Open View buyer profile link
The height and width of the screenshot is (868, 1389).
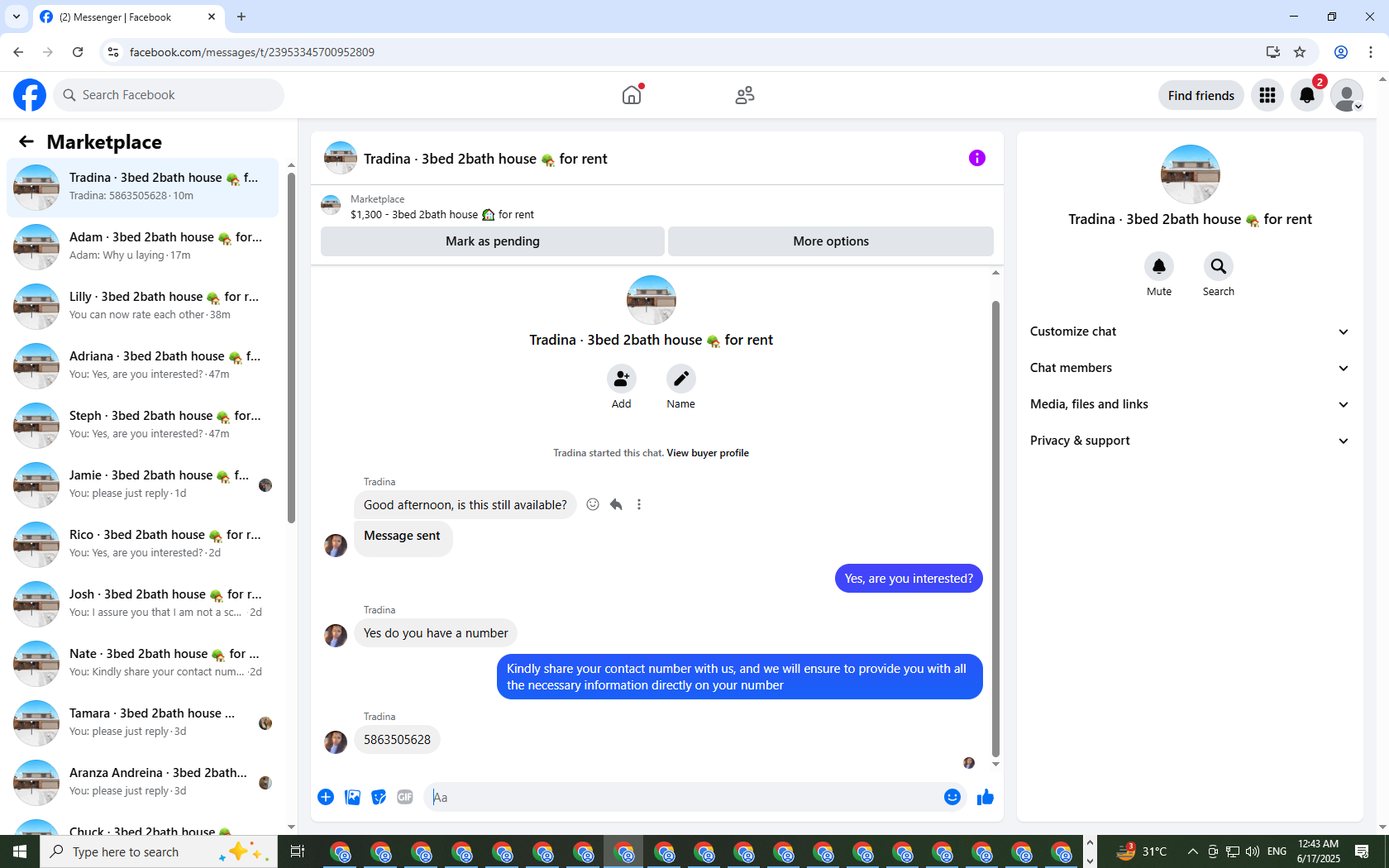tap(708, 453)
